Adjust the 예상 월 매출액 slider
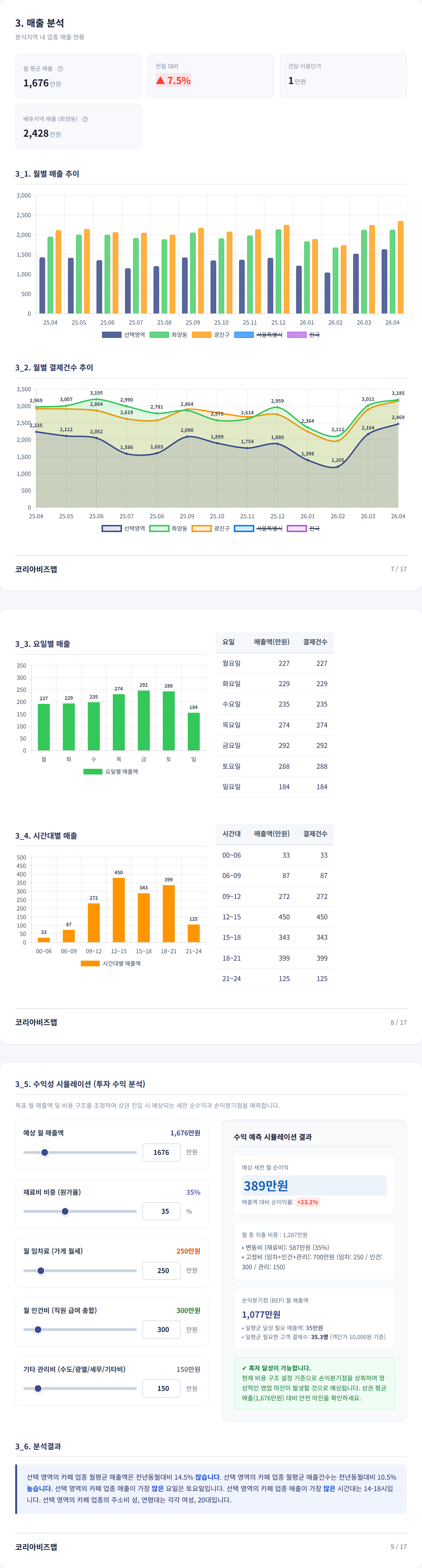This screenshot has height=1568, width=422. 80,1152
